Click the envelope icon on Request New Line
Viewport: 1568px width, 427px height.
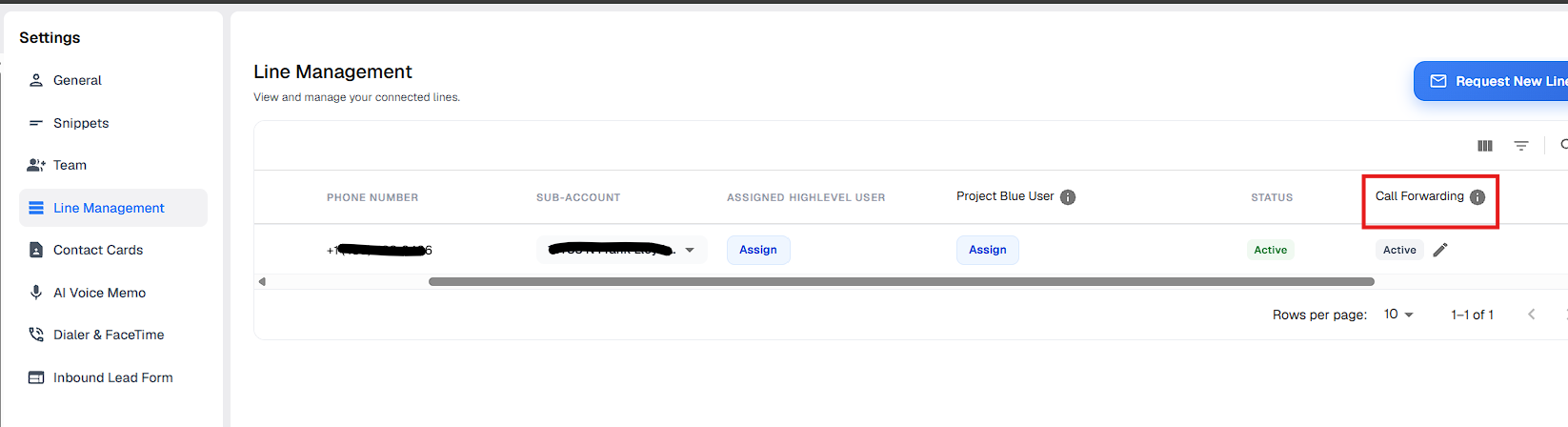pyautogui.click(x=1438, y=81)
